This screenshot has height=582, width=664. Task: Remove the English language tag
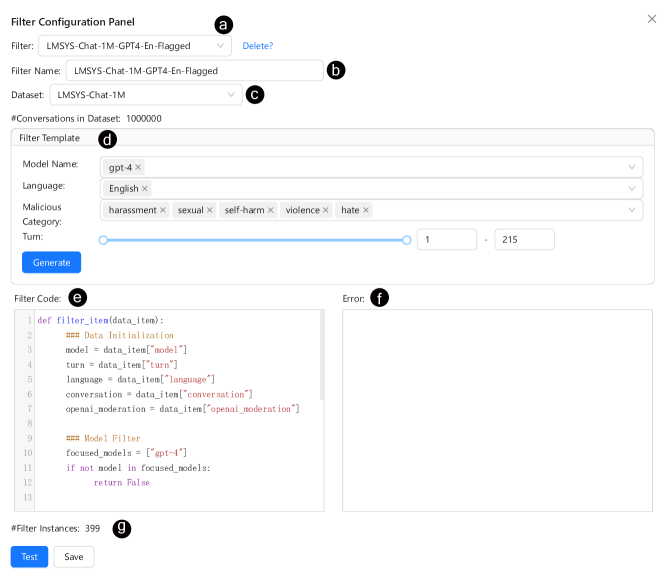point(145,188)
